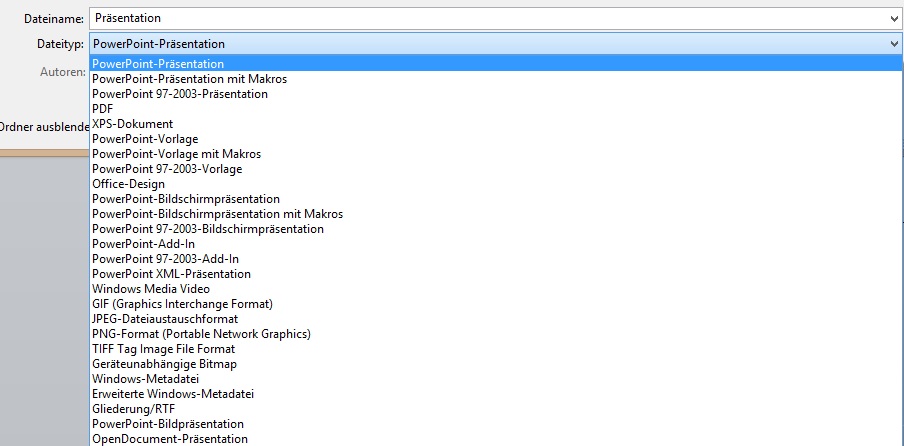904x446 pixels.
Task: Pick PowerPoint-Bildschirmpräsentation without macros
Action: pos(496,198)
